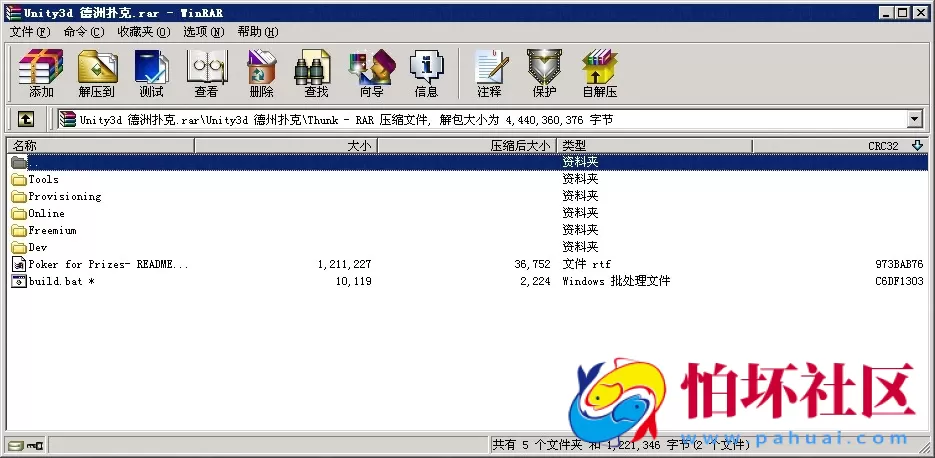The height and width of the screenshot is (458, 935).
Task: Show archive Info (信息) icon
Action: (426, 73)
